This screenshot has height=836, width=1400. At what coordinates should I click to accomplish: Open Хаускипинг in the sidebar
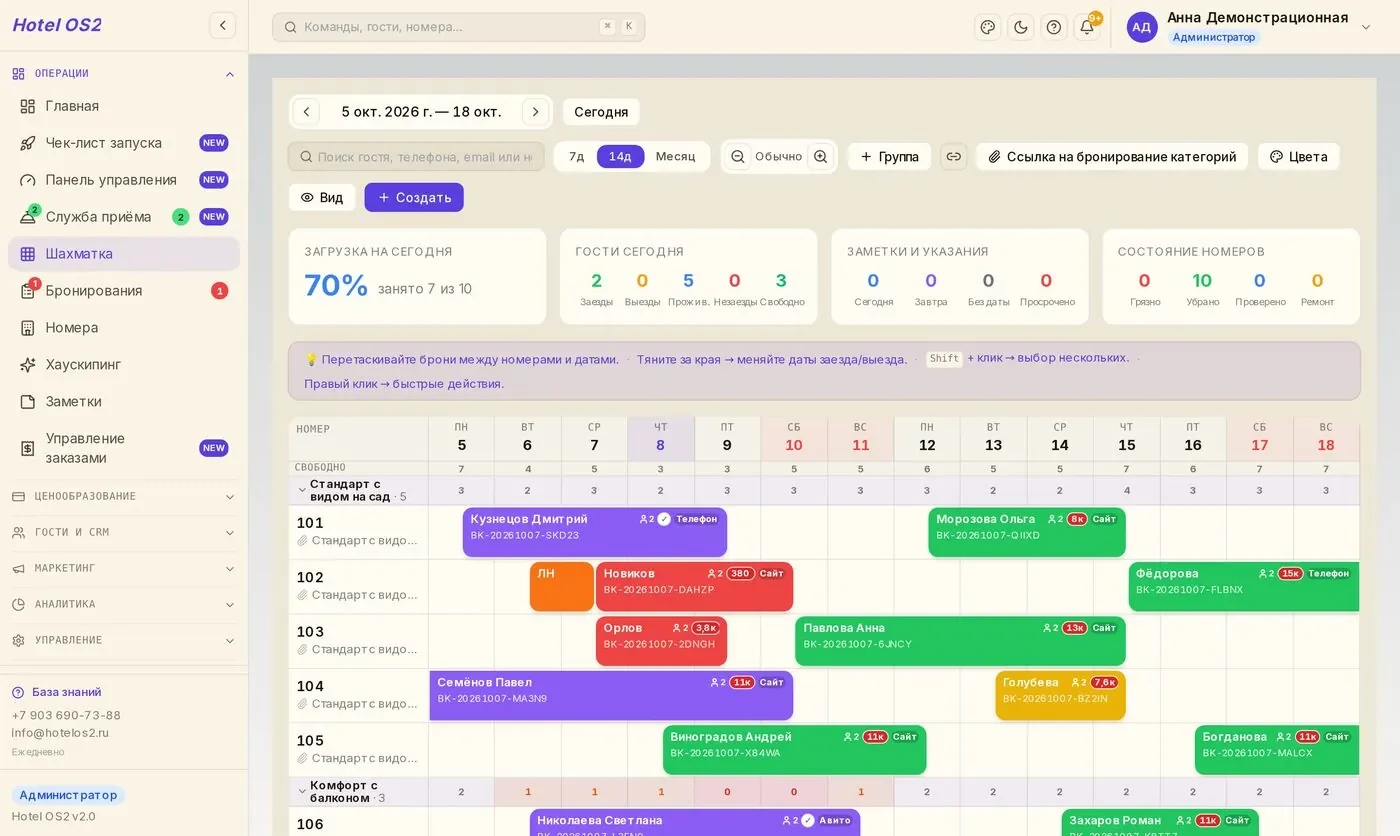[124, 365]
